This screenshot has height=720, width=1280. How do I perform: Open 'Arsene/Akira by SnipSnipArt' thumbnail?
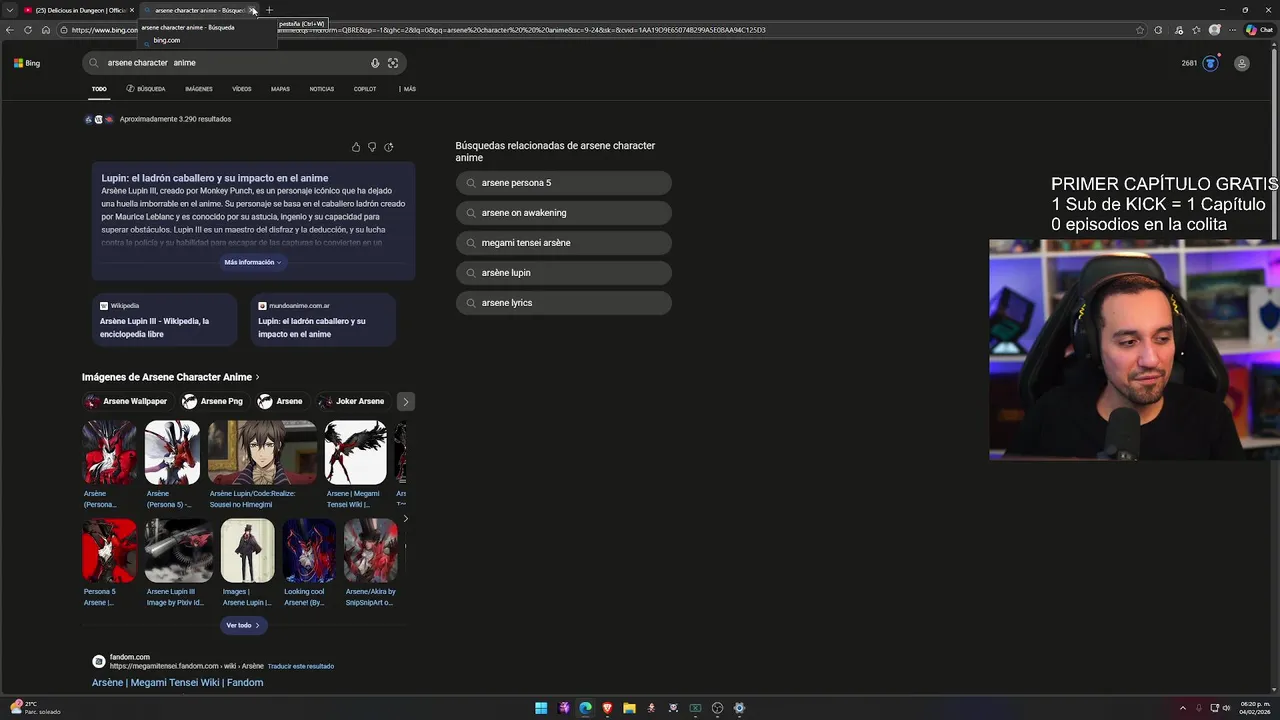(371, 551)
